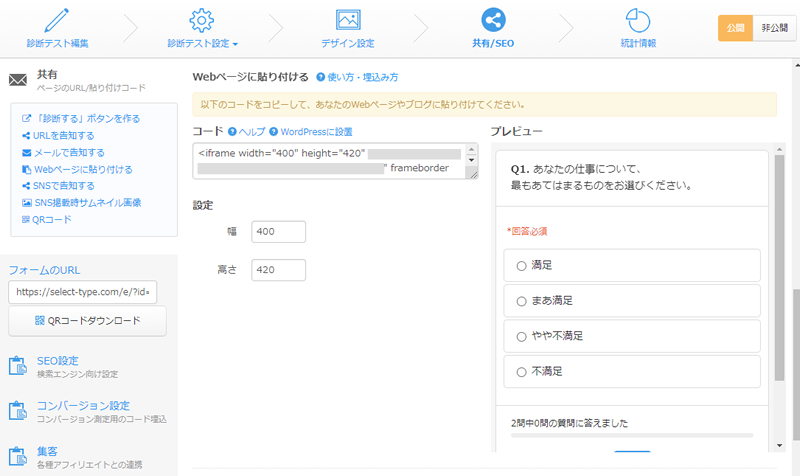Open the 統計情報 pie chart icon
This screenshot has height=476, width=800.
point(638,20)
